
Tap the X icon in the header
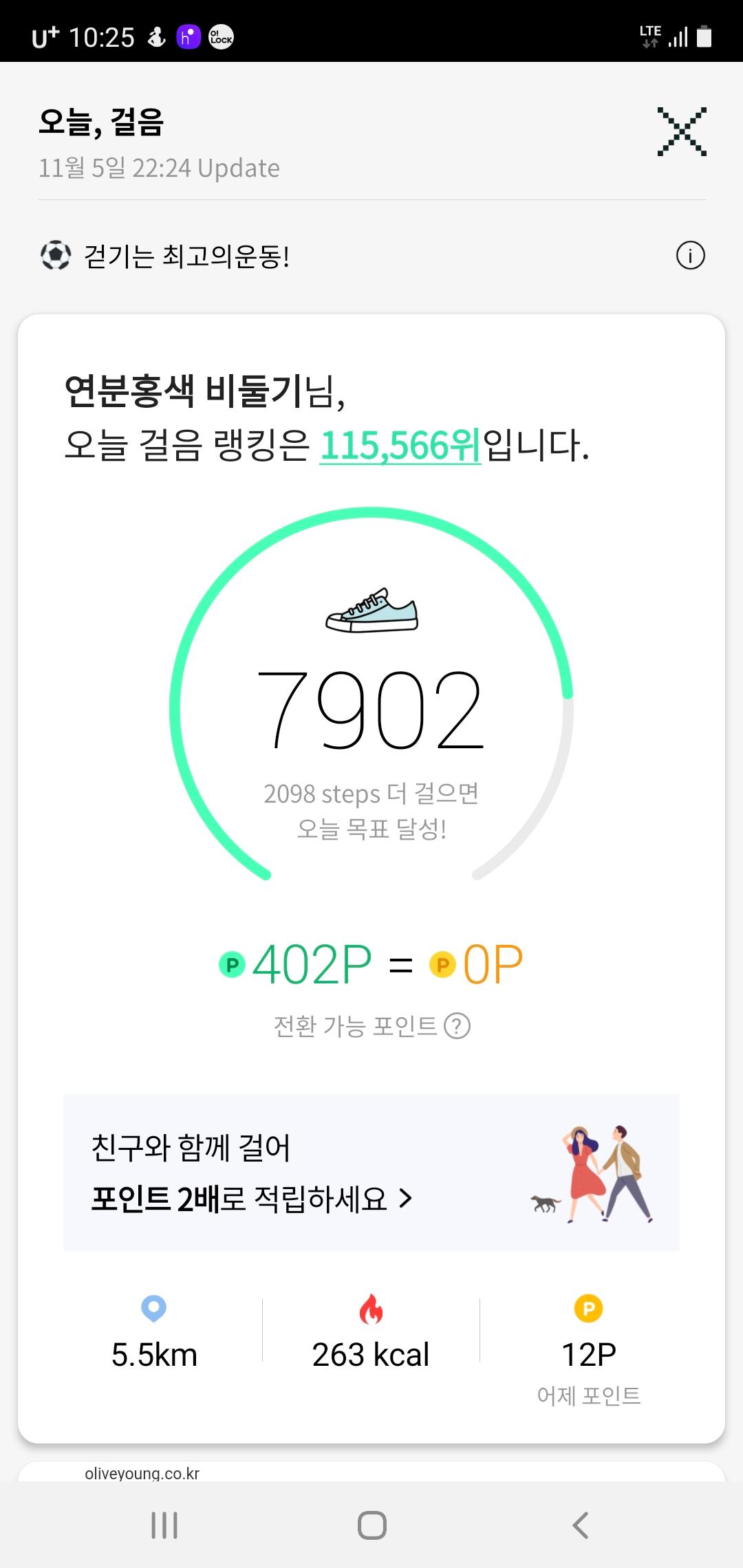point(681,131)
